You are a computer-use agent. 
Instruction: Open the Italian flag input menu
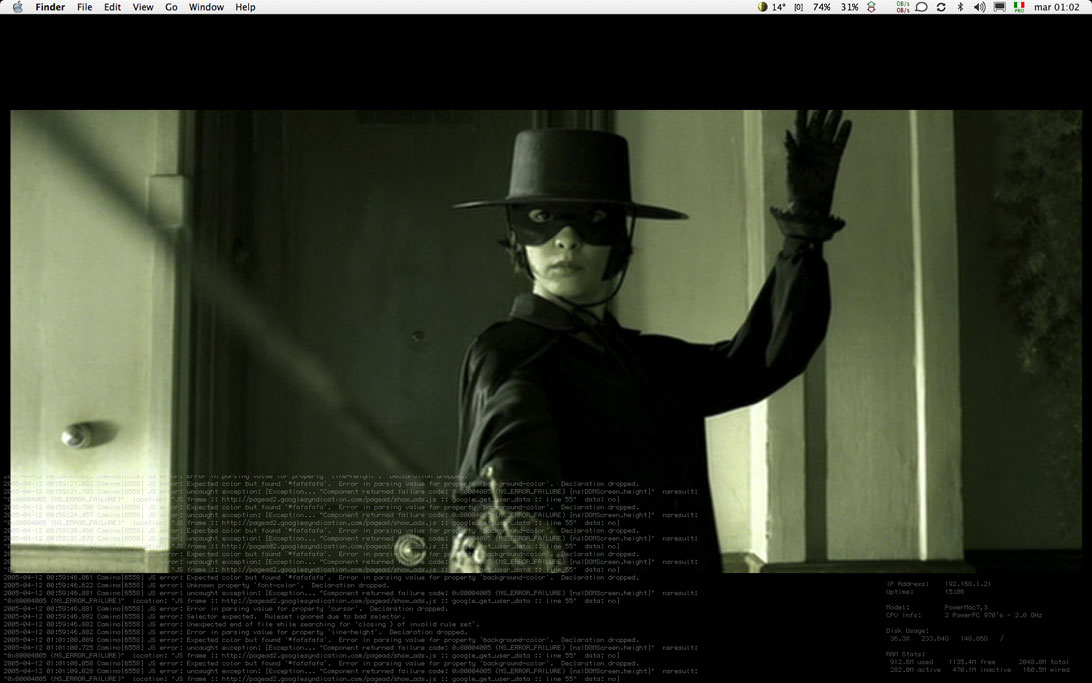click(x=1019, y=7)
